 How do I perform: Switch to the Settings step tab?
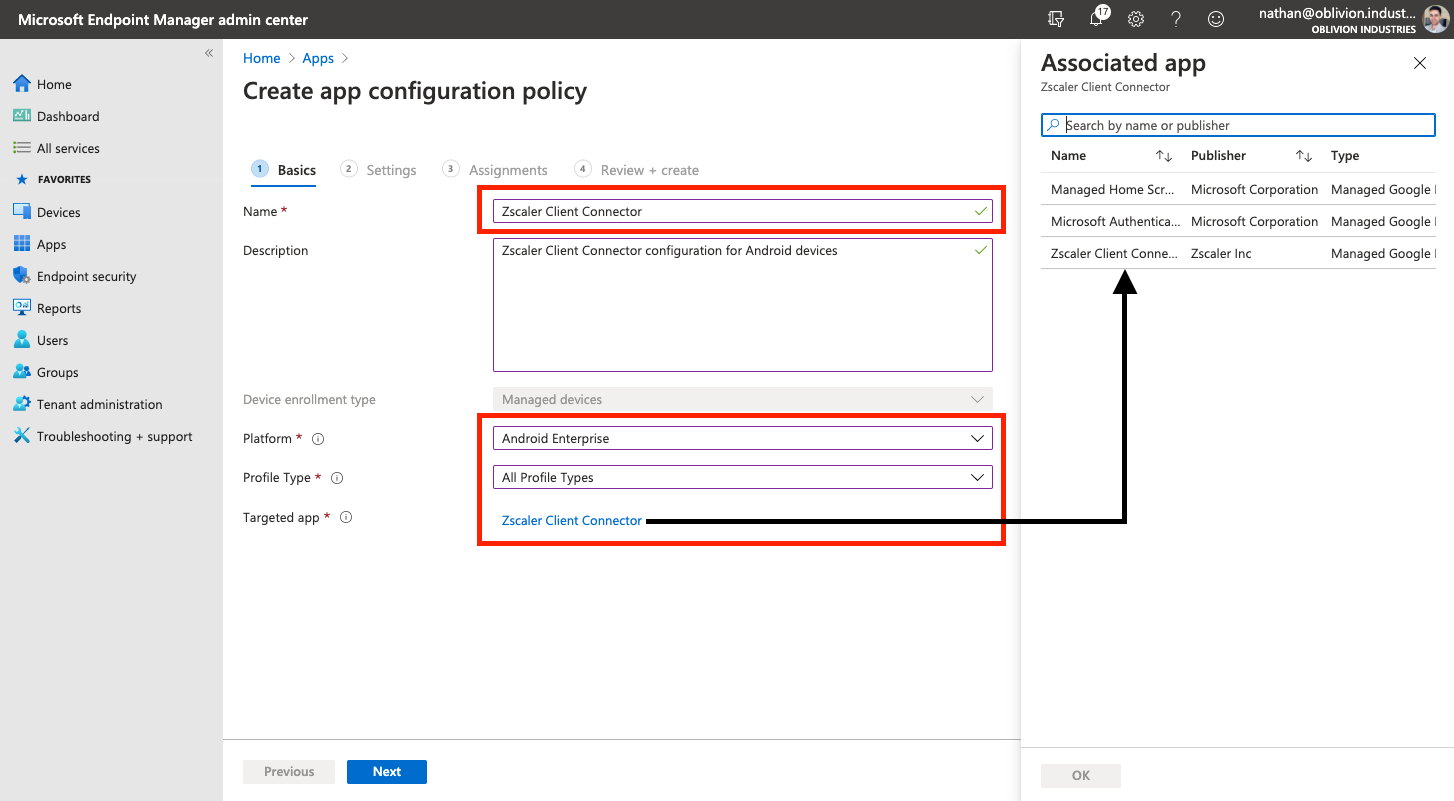click(x=380, y=170)
